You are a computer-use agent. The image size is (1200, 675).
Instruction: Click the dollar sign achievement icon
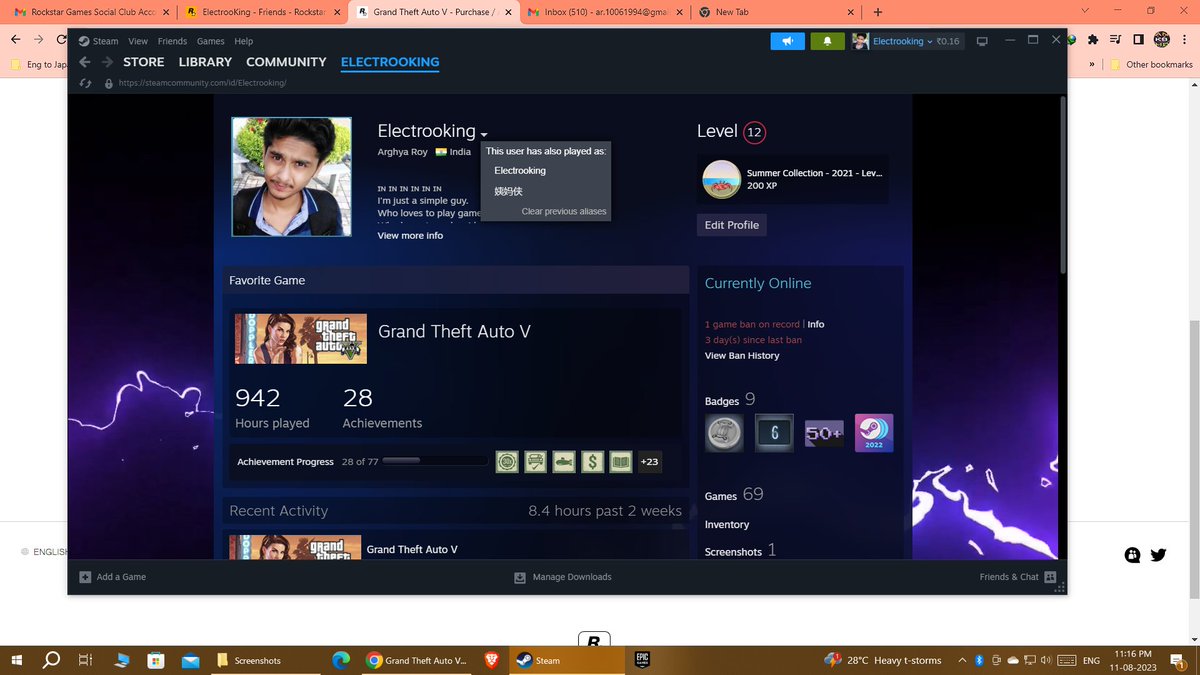coord(592,462)
